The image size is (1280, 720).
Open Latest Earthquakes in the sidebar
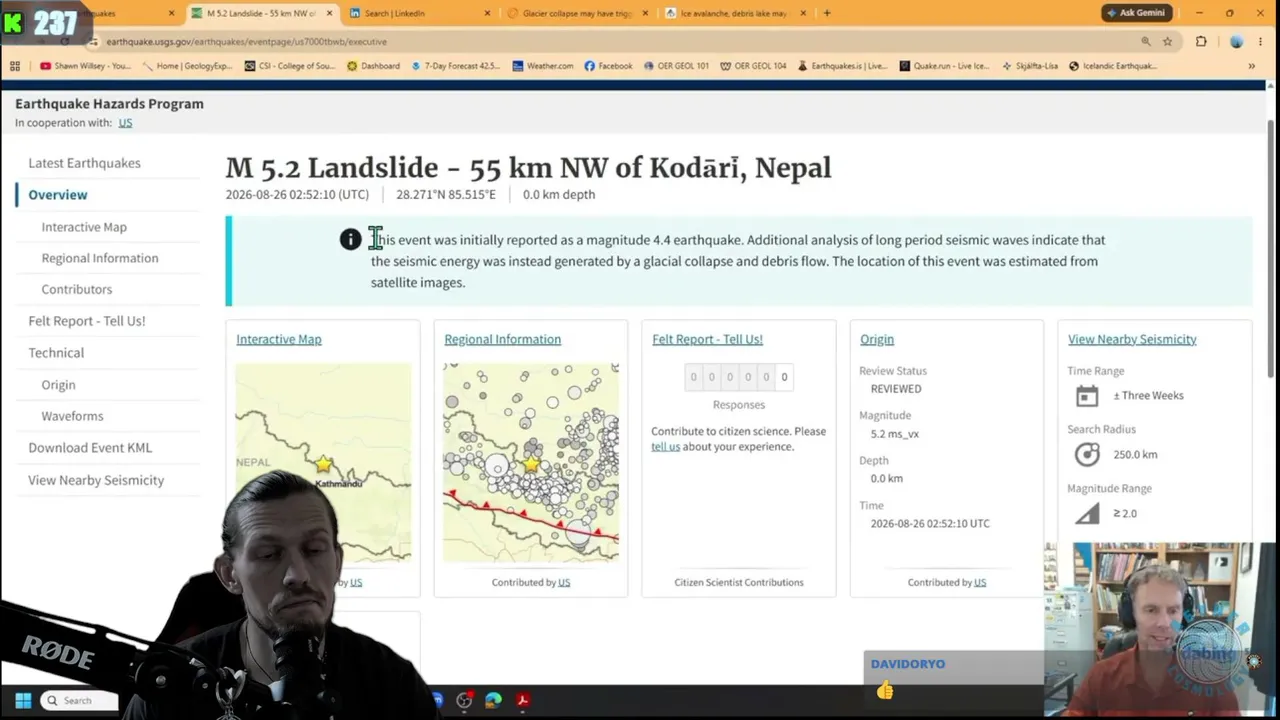click(x=84, y=163)
